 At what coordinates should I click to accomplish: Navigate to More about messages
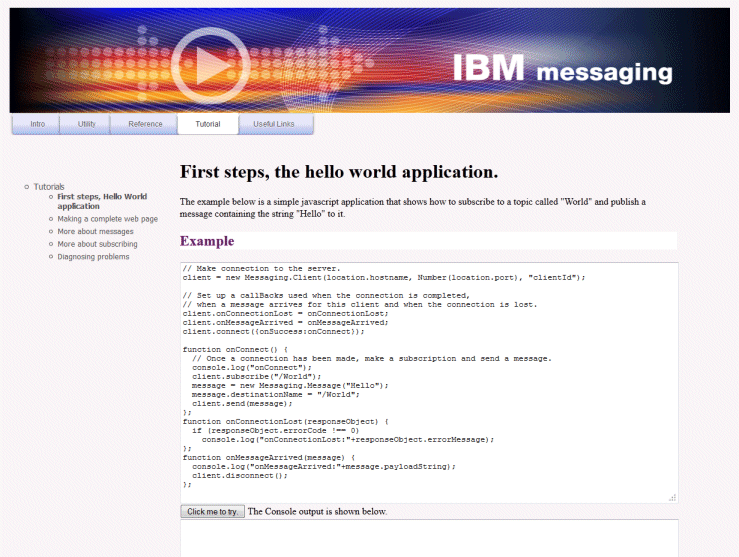(95, 231)
